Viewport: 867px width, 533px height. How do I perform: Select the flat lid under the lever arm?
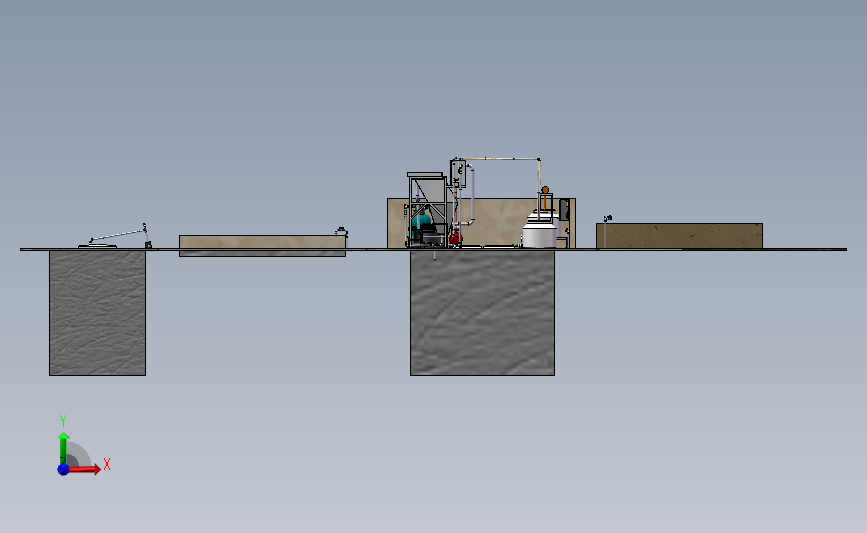pos(97,246)
